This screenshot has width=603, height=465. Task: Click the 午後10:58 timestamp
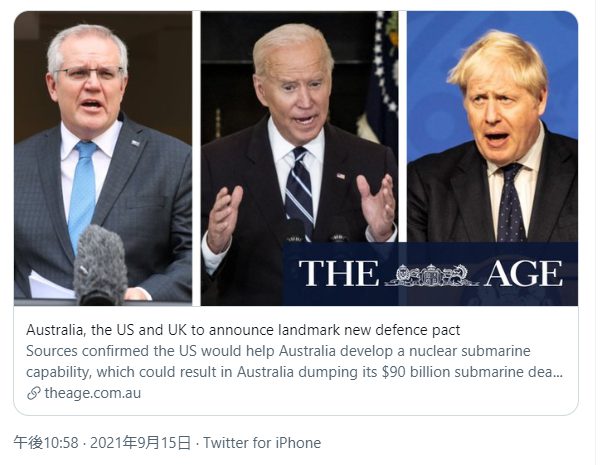[x=46, y=443]
